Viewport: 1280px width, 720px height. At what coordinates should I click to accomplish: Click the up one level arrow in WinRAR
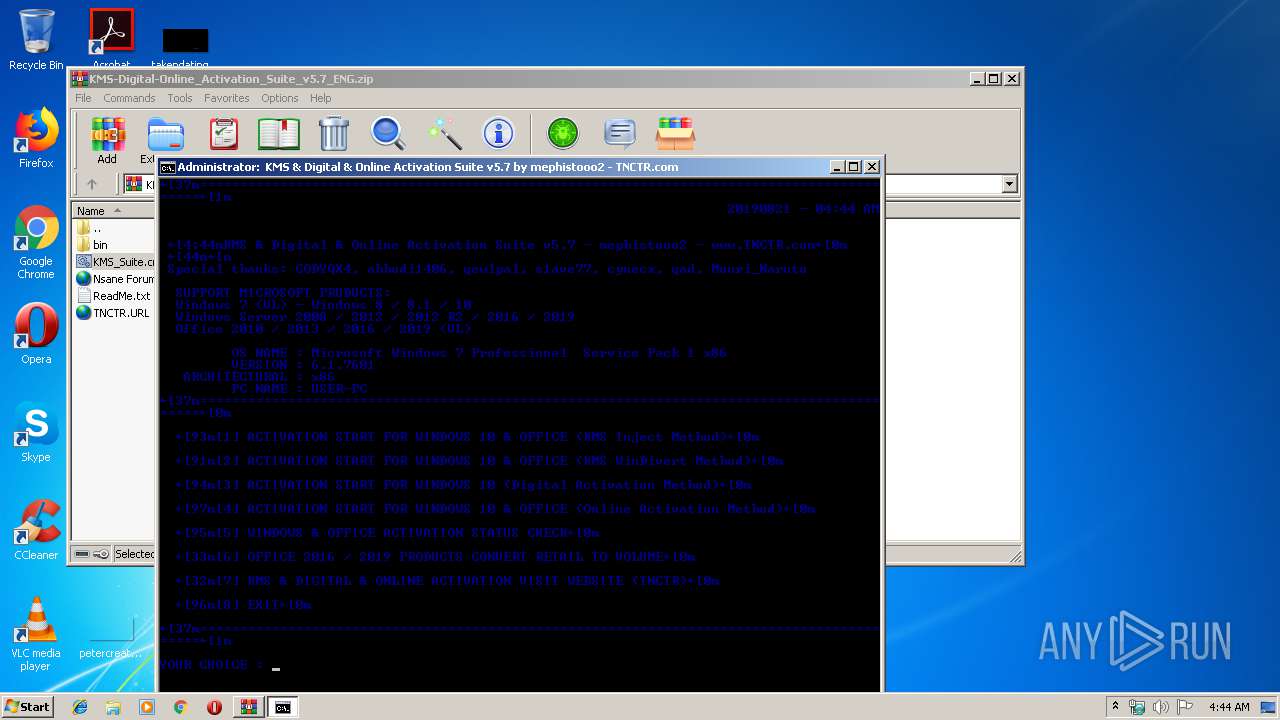coord(92,184)
